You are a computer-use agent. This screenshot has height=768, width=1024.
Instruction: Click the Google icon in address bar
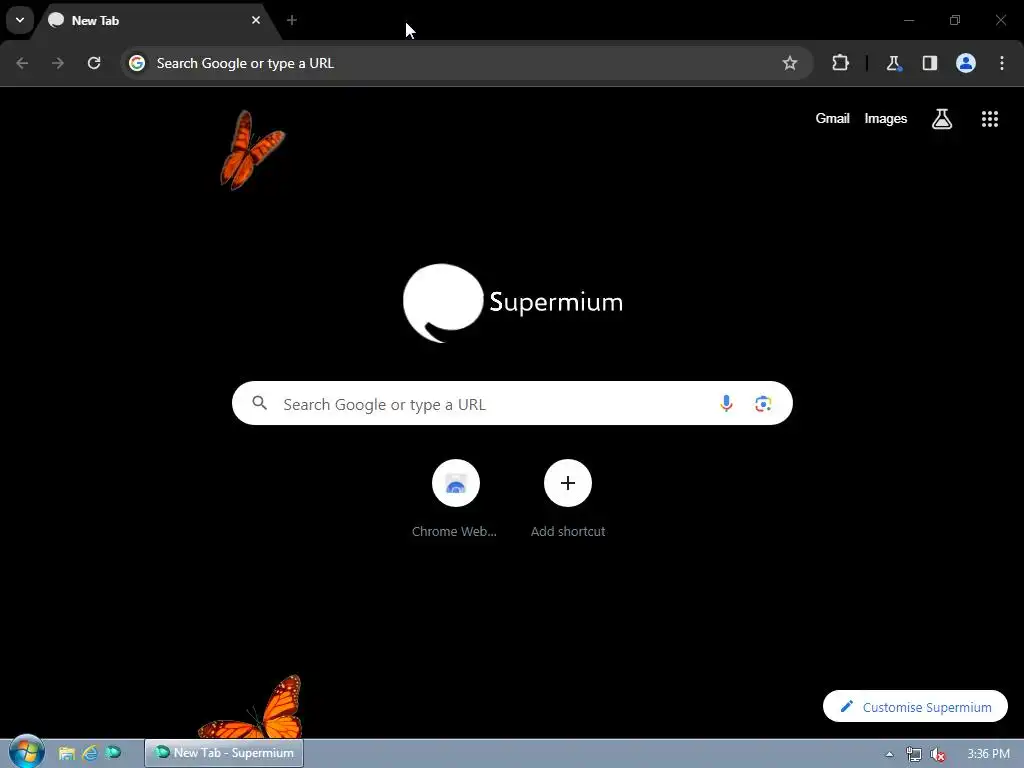[x=136, y=63]
